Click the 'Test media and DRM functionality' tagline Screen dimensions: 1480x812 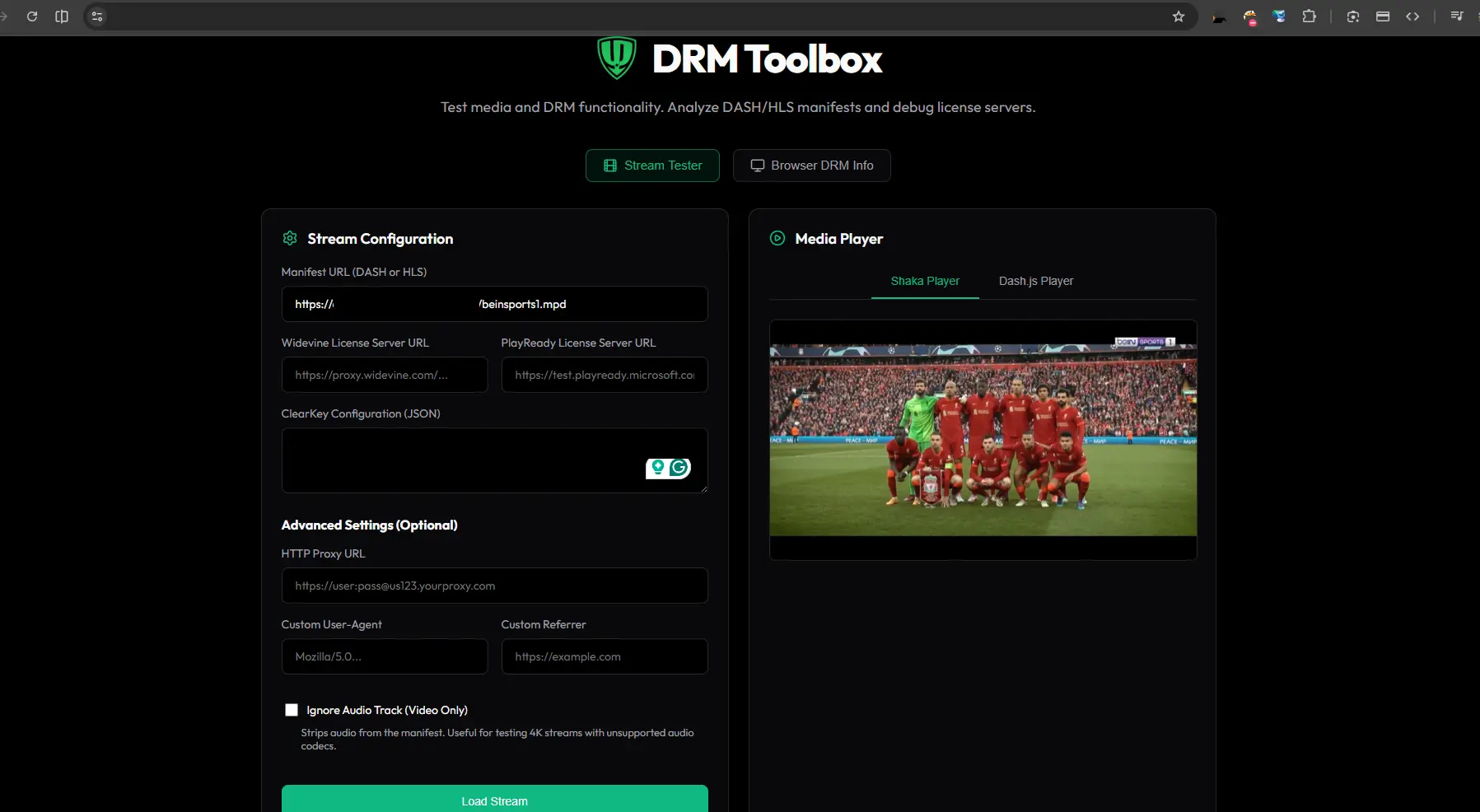(x=738, y=107)
